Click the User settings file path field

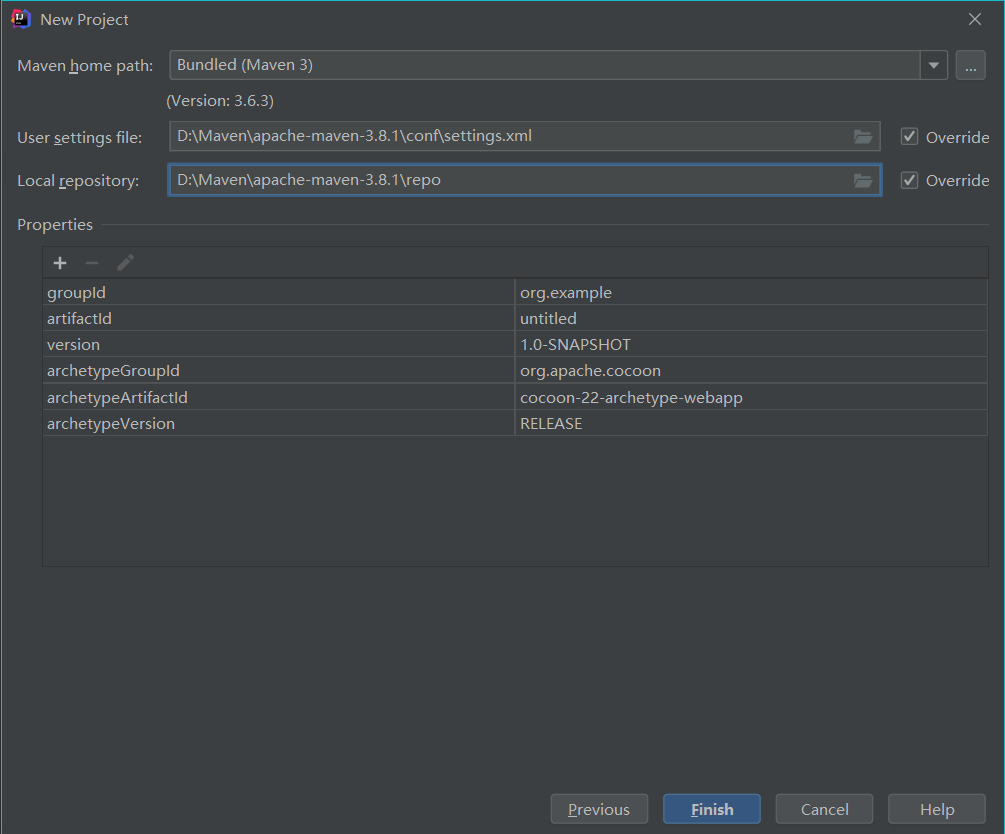pos(524,137)
